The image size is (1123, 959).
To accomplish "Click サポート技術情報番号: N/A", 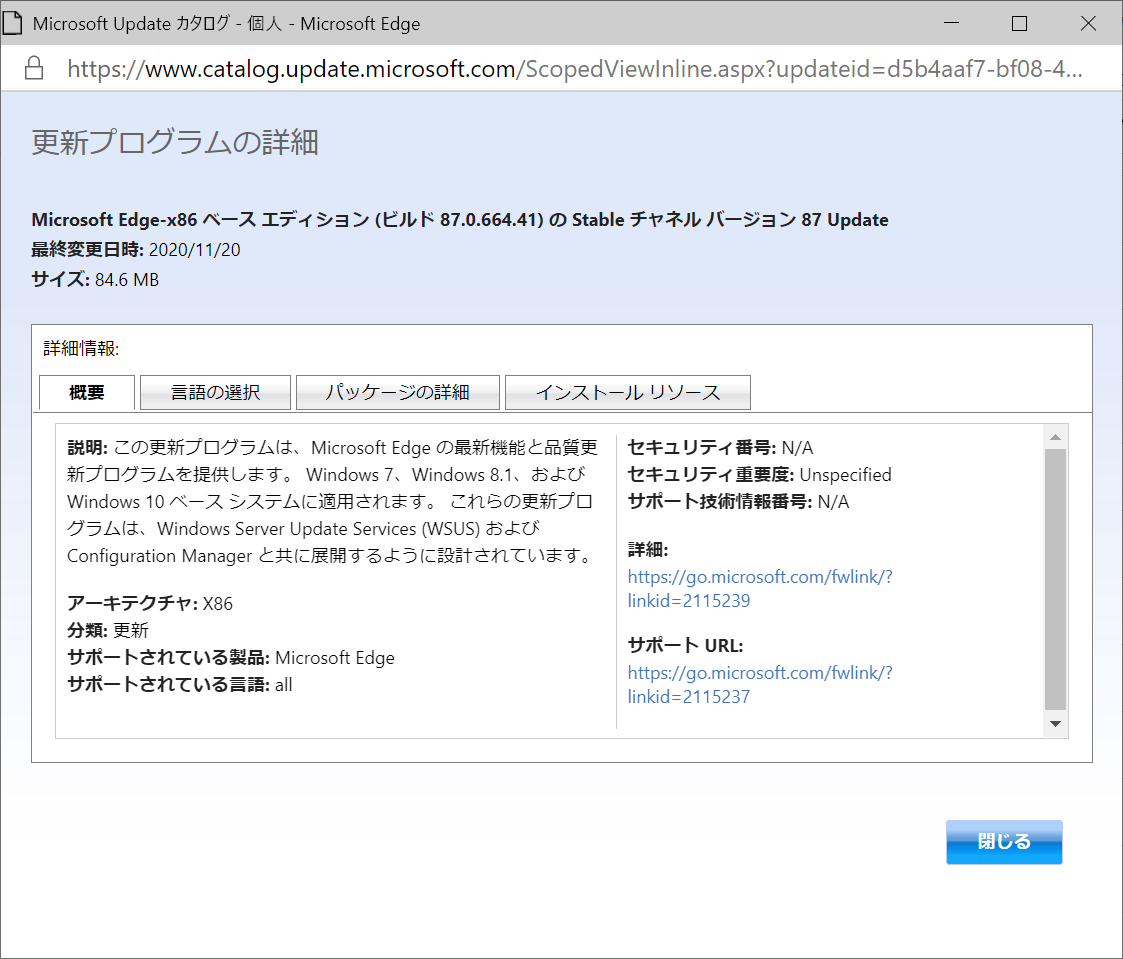I will tap(738, 501).
